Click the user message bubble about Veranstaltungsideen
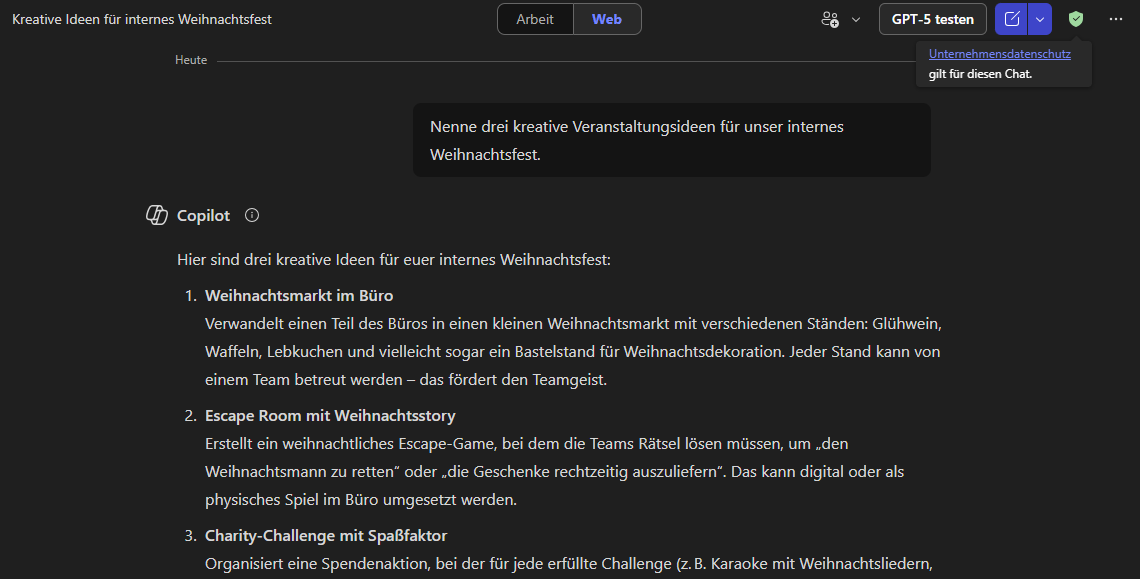Viewport: 1140px width, 579px height. 671,140
